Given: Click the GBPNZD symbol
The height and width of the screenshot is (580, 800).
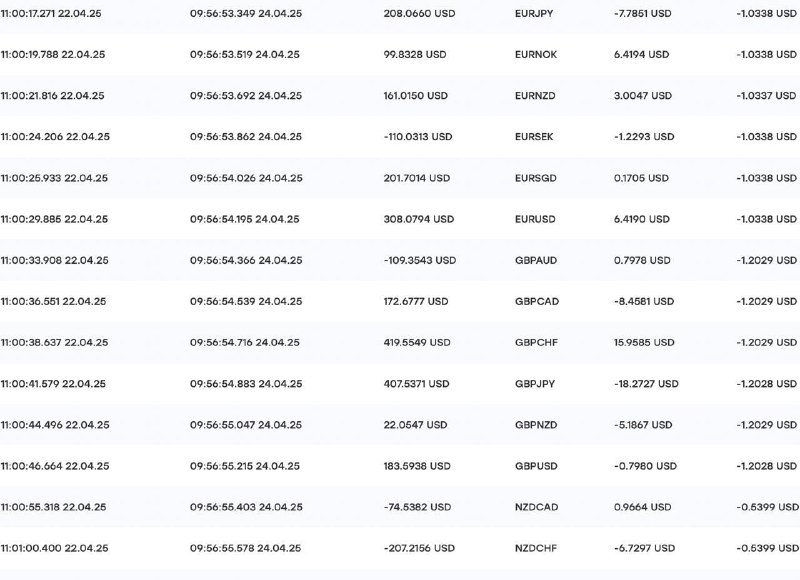Looking at the screenshot, I should [535, 424].
